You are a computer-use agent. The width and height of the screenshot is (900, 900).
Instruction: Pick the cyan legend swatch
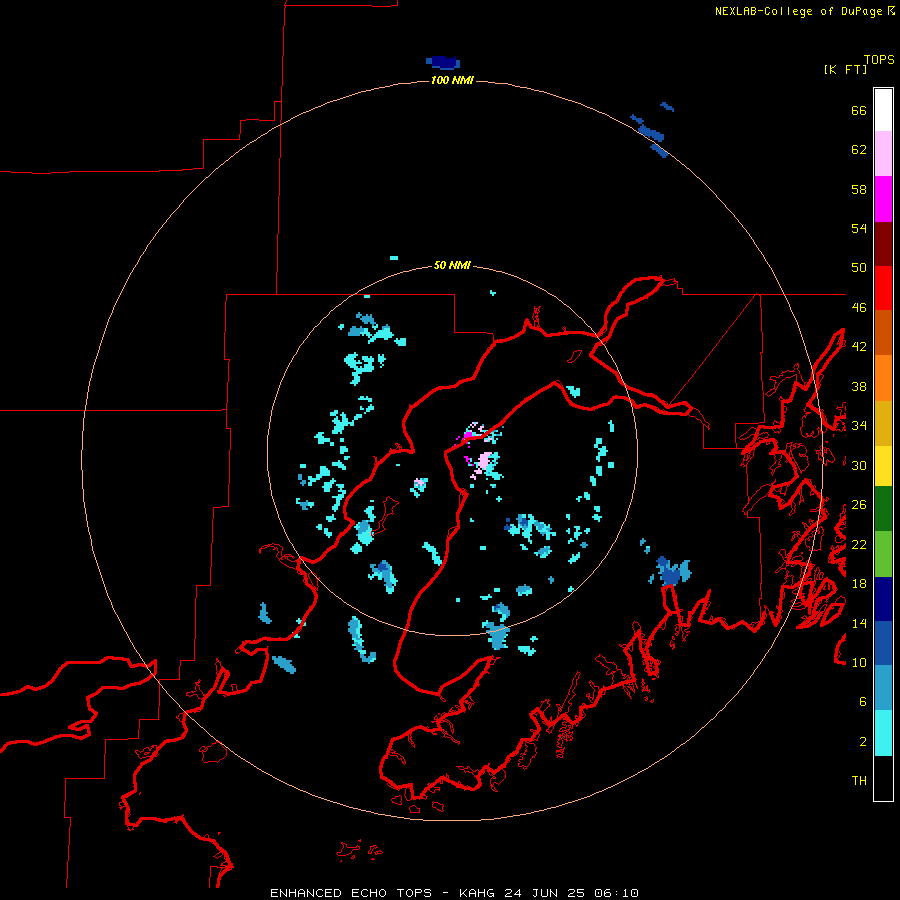coord(883,733)
